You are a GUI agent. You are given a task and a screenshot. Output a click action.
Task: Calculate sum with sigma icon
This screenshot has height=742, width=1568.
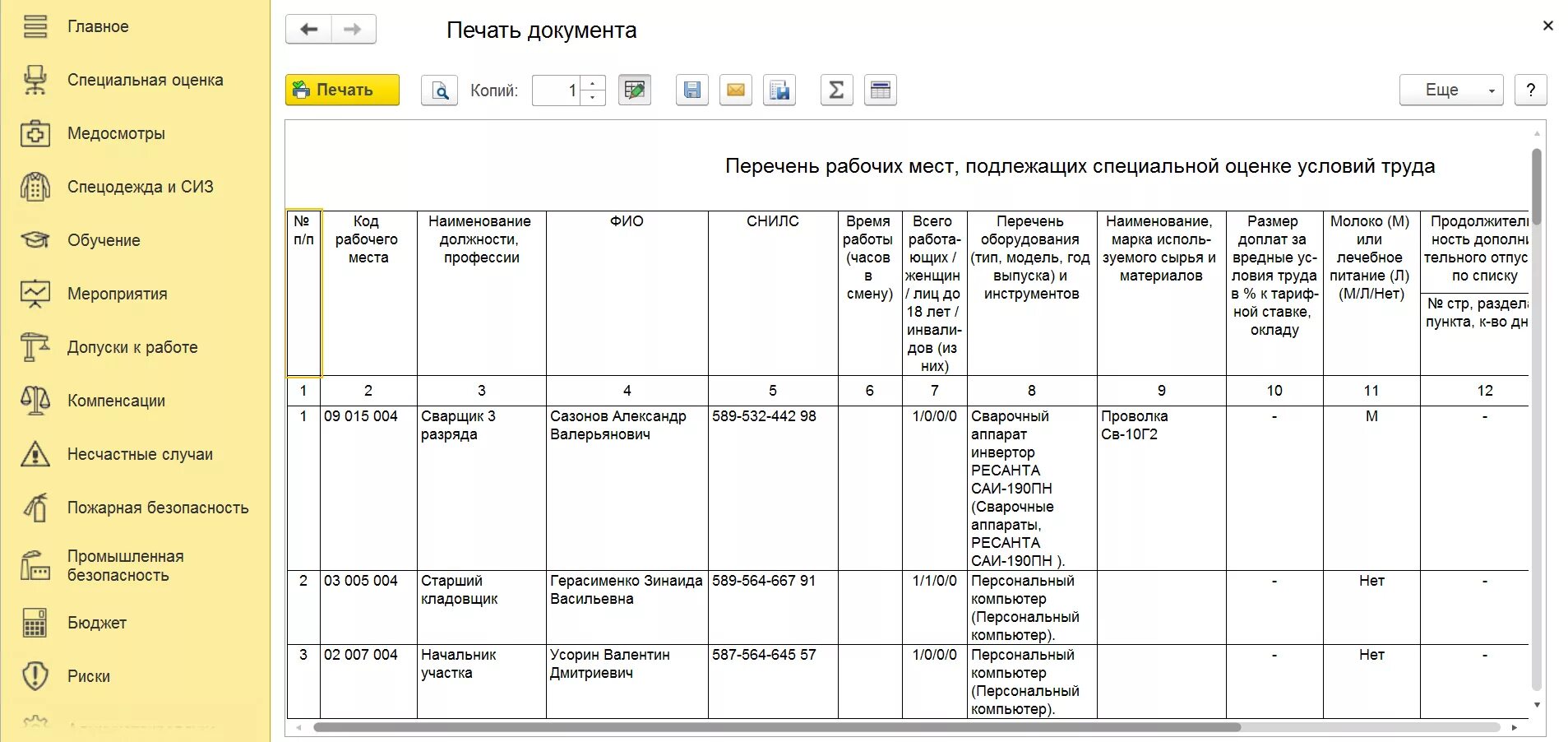[836, 90]
